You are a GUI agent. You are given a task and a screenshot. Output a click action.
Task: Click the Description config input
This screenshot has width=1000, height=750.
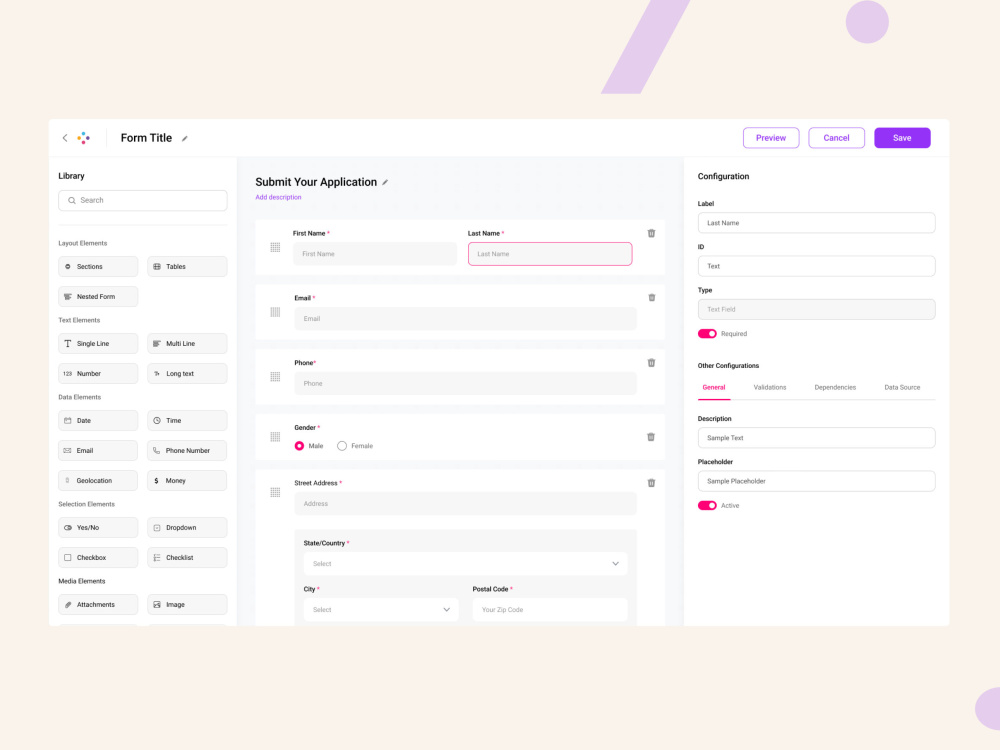(816, 438)
